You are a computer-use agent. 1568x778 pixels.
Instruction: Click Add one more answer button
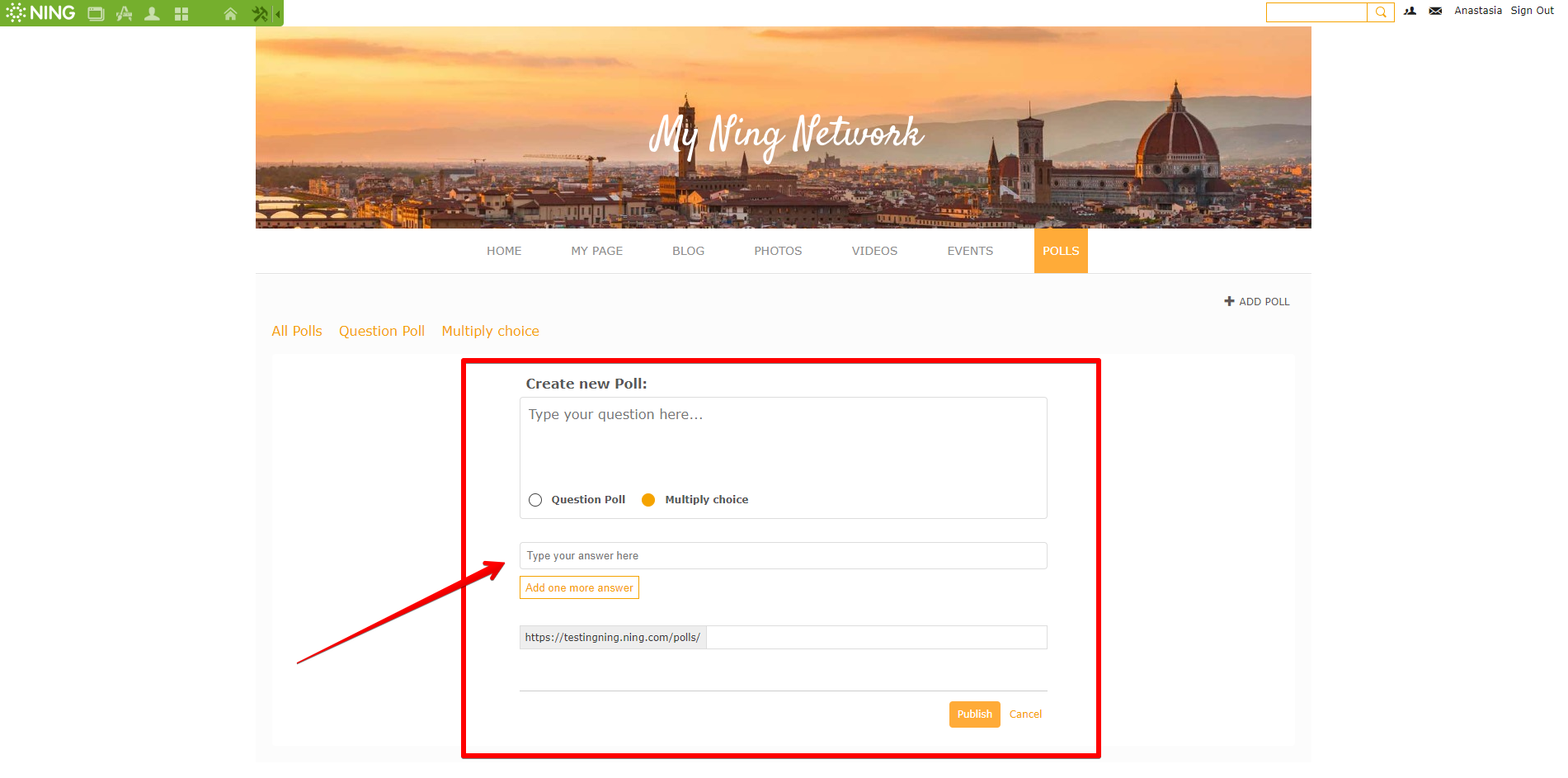tap(579, 587)
